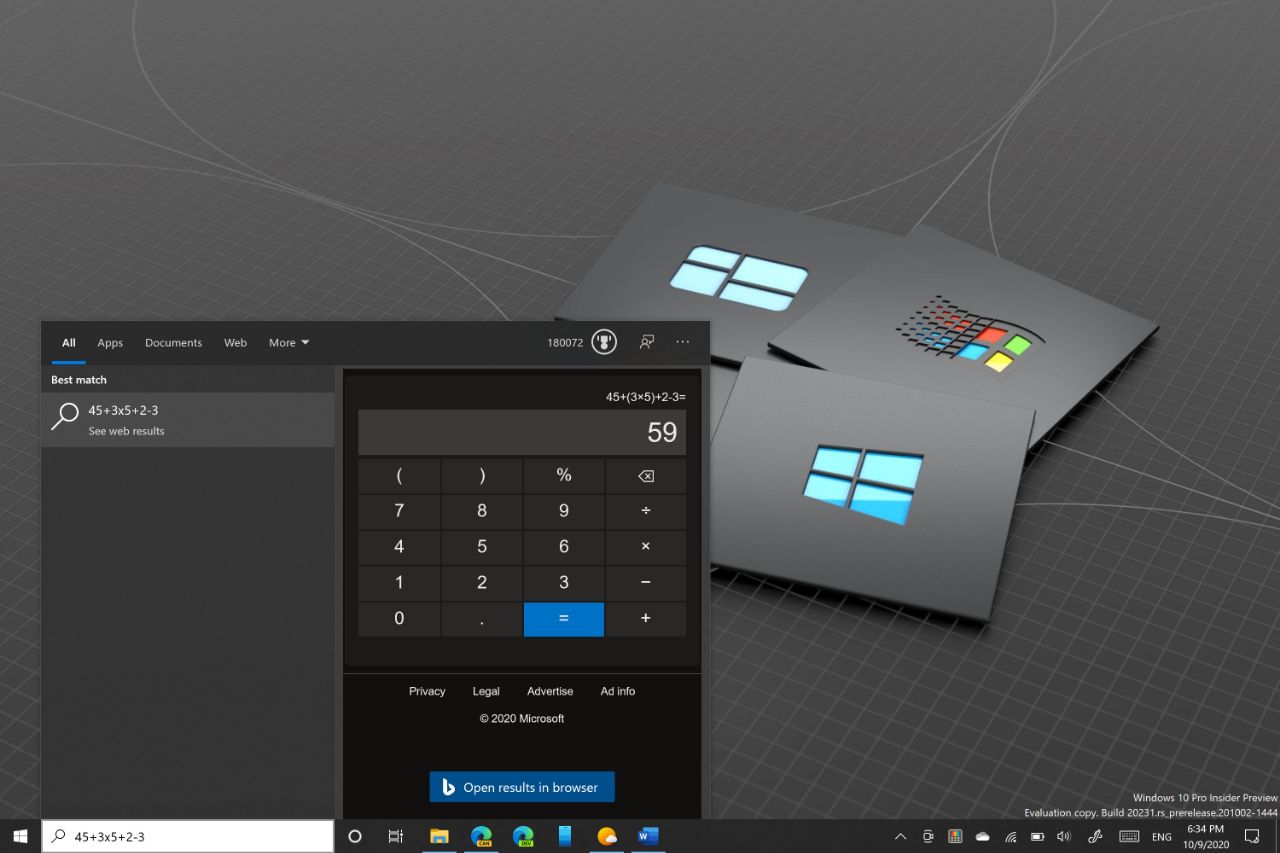Switch to the Web search tab
The height and width of the screenshot is (853, 1280).
tap(235, 343)
